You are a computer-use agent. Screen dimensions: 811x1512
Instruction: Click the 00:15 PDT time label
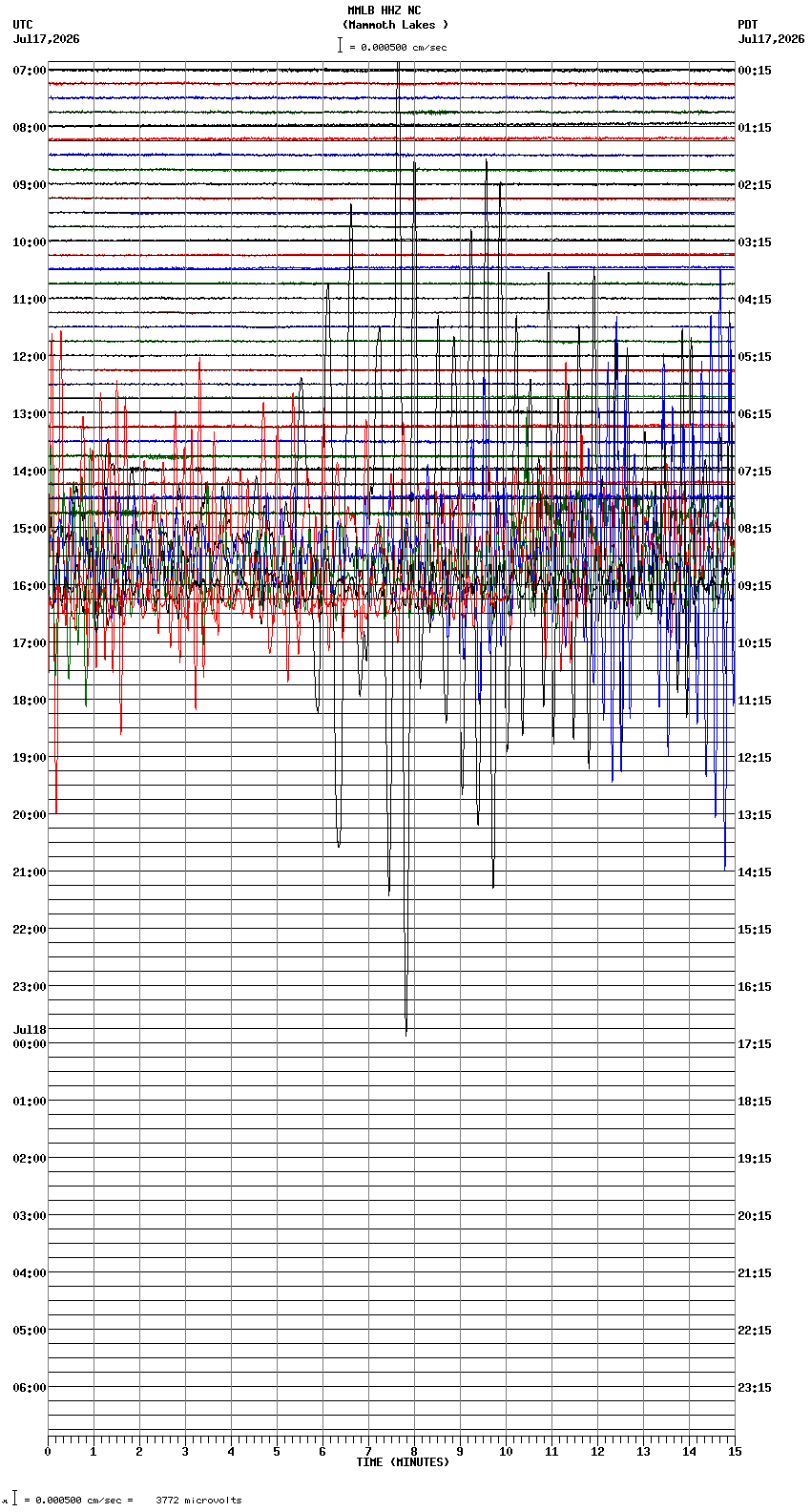click(x=755, y=71)
